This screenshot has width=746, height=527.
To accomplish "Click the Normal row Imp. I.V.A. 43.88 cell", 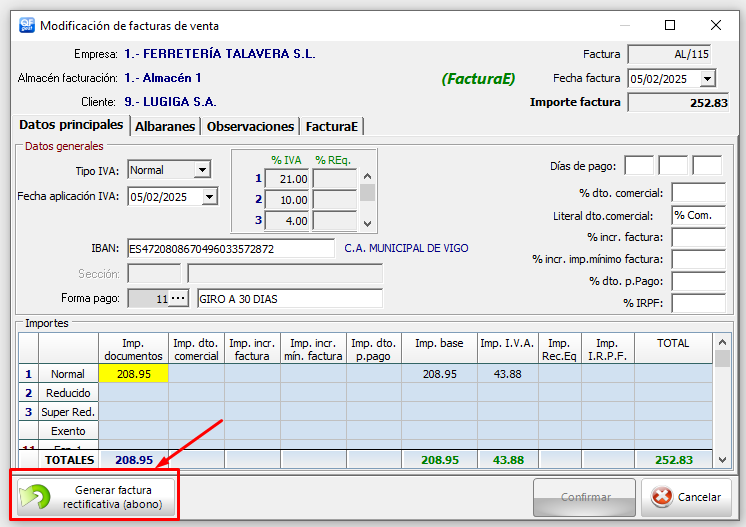I will 508,374.
